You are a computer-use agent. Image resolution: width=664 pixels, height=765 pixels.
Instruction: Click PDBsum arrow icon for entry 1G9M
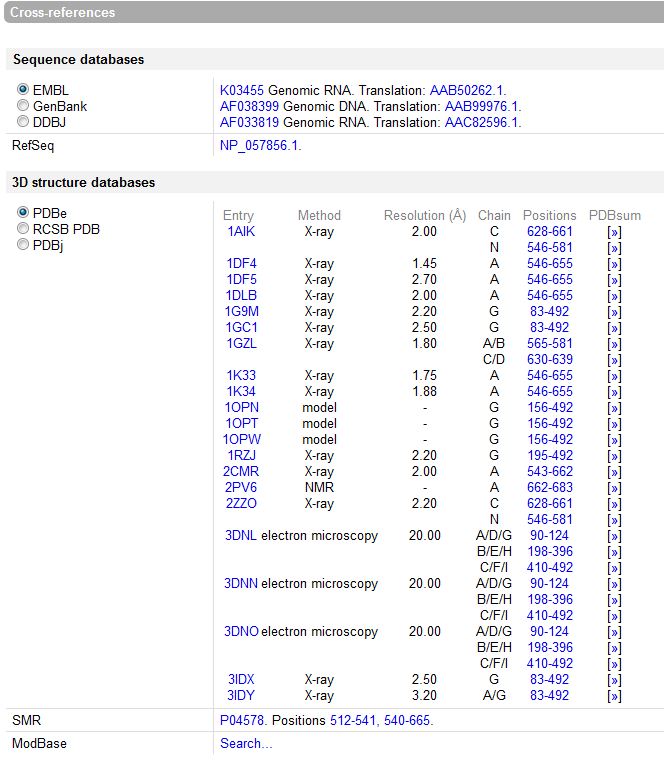(614, 312)
